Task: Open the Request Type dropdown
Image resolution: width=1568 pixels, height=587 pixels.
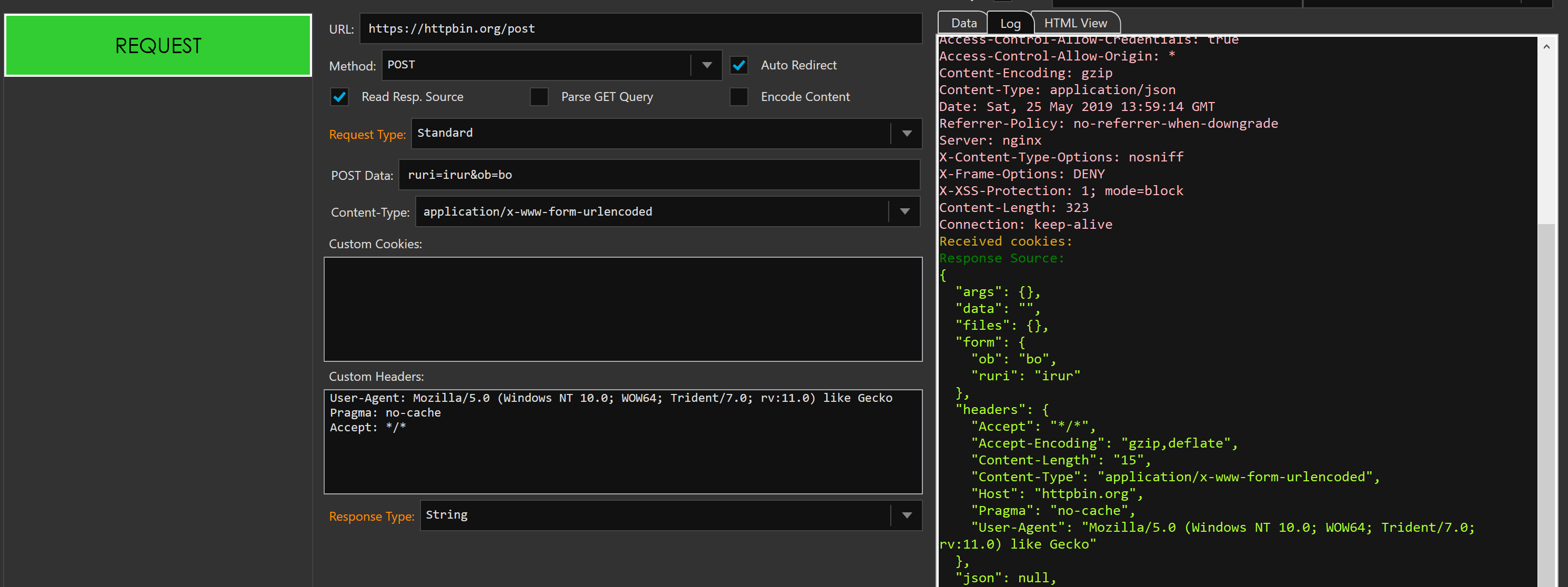Action: pyautogui.click(x=907, y=133)
